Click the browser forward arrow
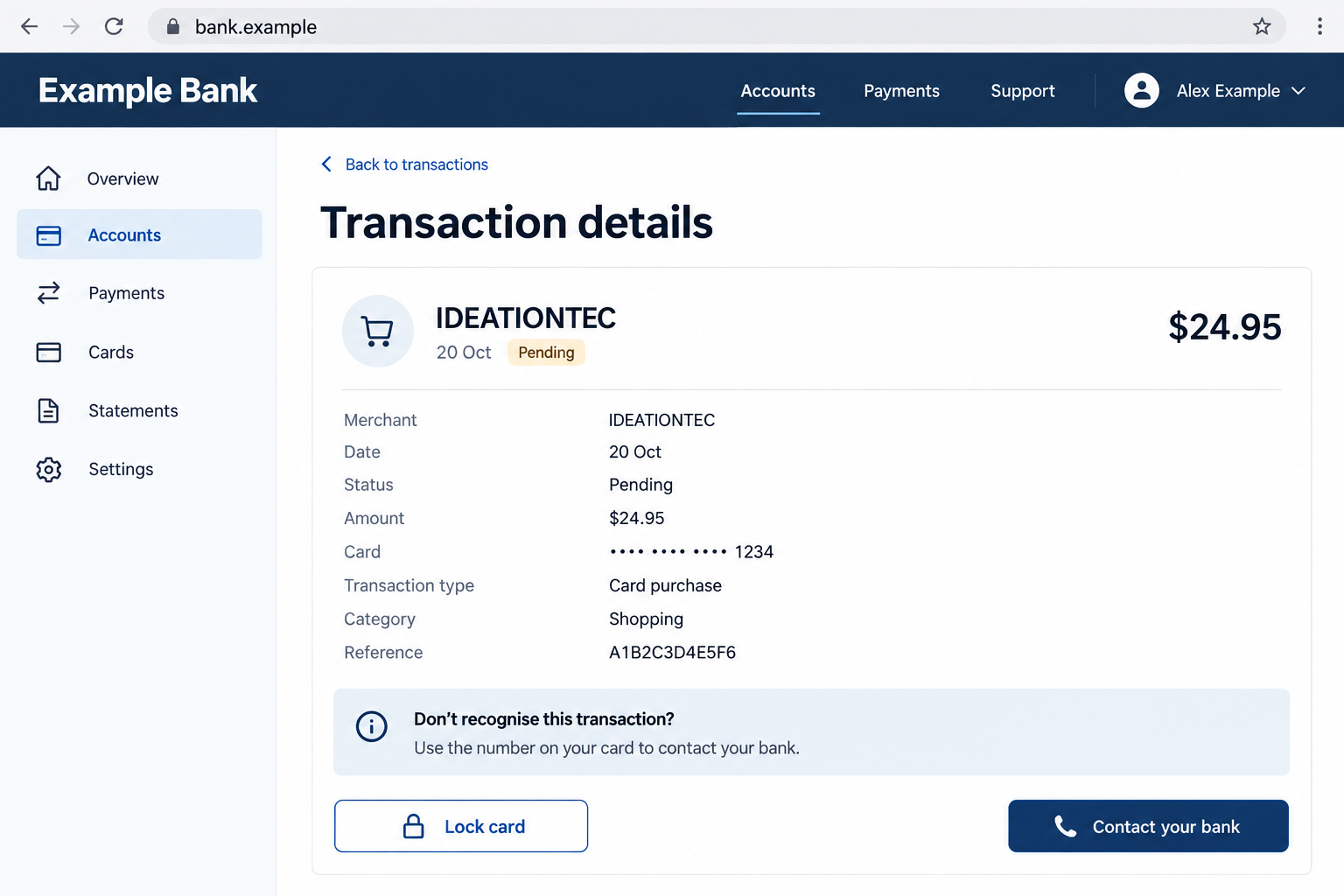 (71, 26)
